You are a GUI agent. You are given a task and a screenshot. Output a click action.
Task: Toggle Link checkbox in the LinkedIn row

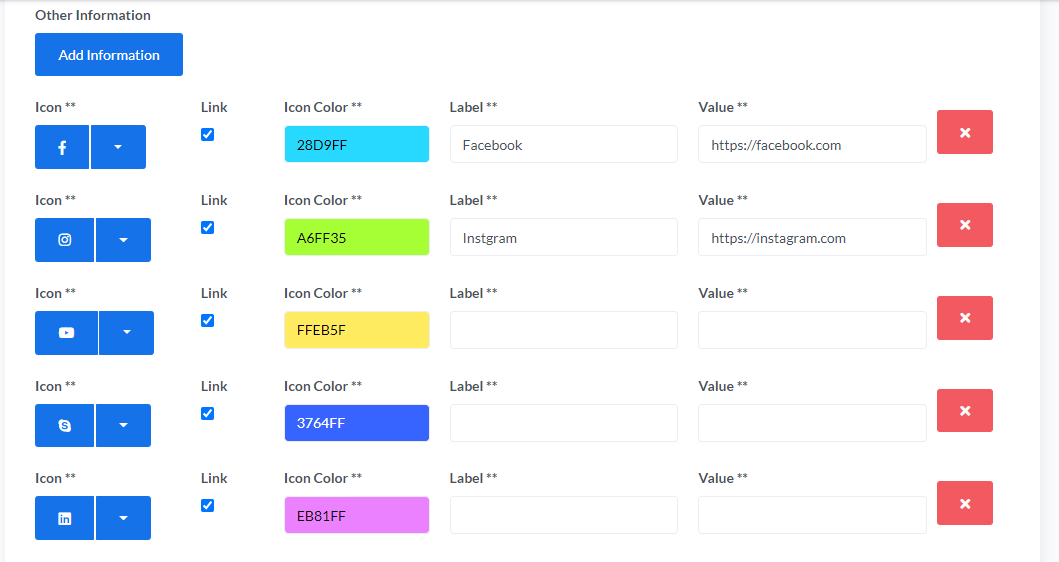pyautogui.click(x=207, y=506)
